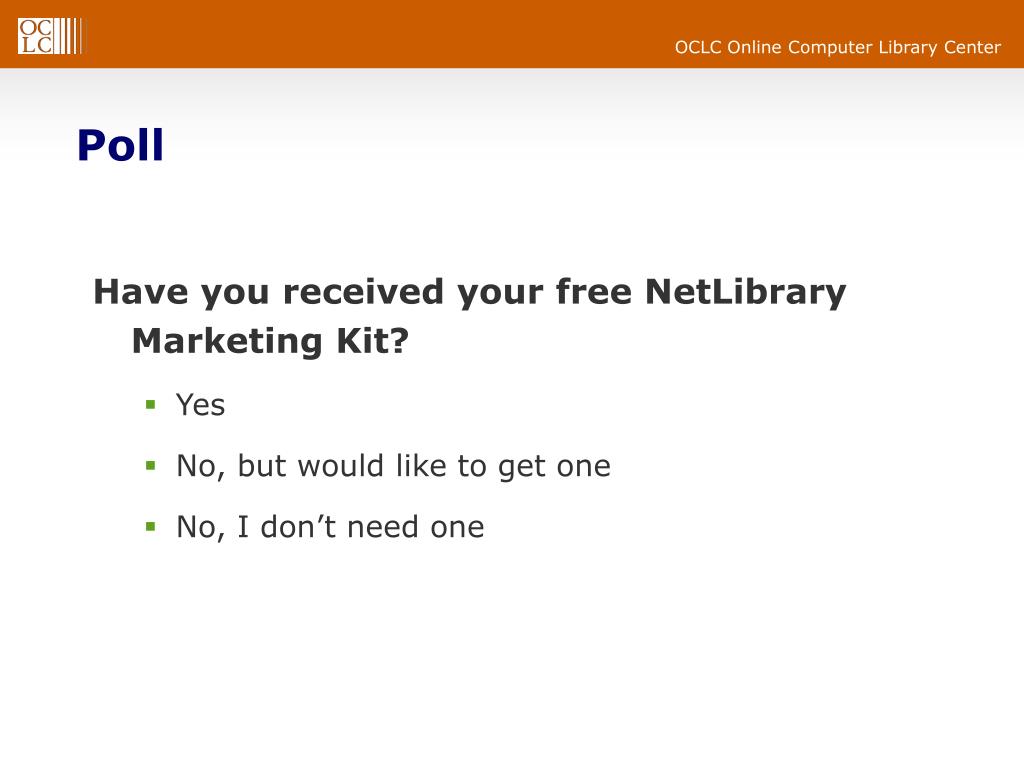The width and height of the screenshot is (1024, 768).
Task: Click the Poll slide title
Action: tap(120, 145)
